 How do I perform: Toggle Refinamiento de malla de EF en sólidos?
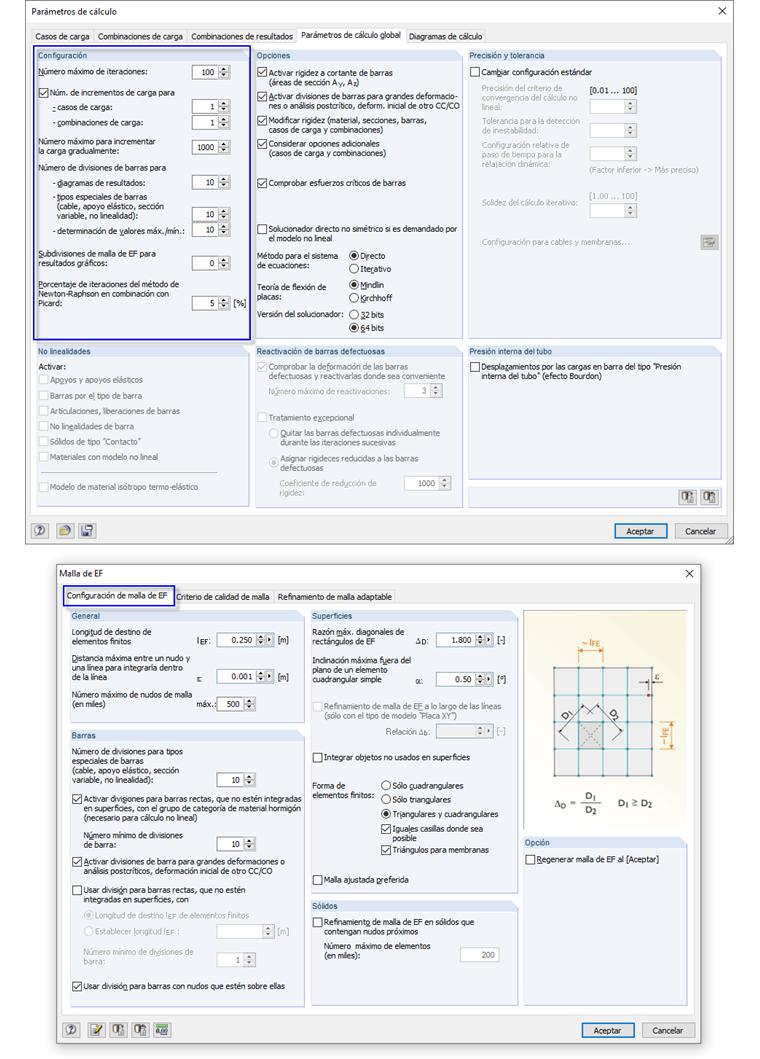pyautogui.click(x=318, y=923)
